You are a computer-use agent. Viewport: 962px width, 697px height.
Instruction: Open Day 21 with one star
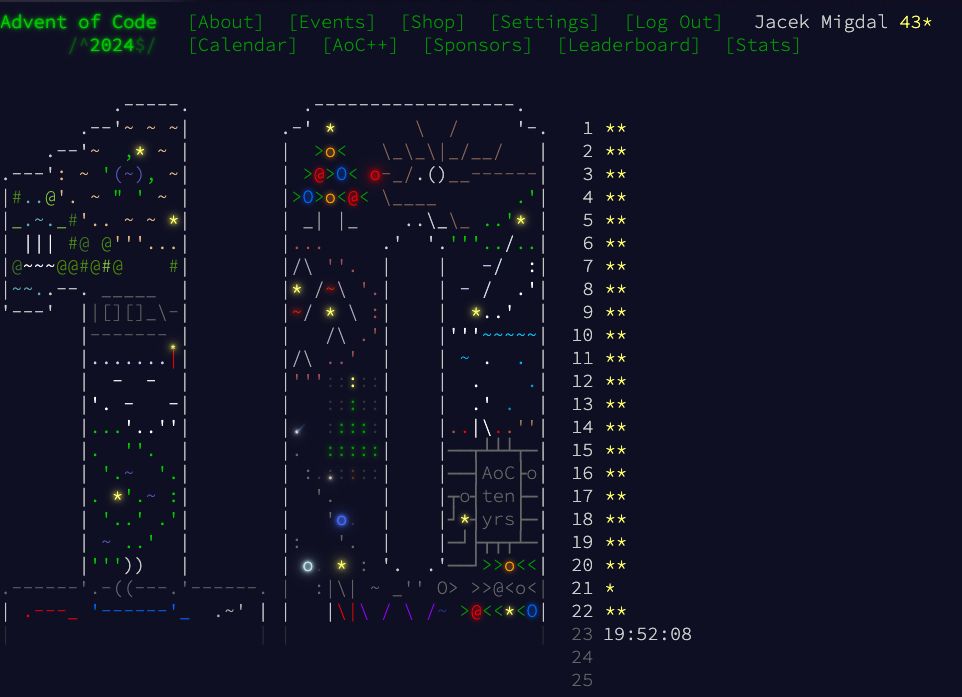pos(593,588)
